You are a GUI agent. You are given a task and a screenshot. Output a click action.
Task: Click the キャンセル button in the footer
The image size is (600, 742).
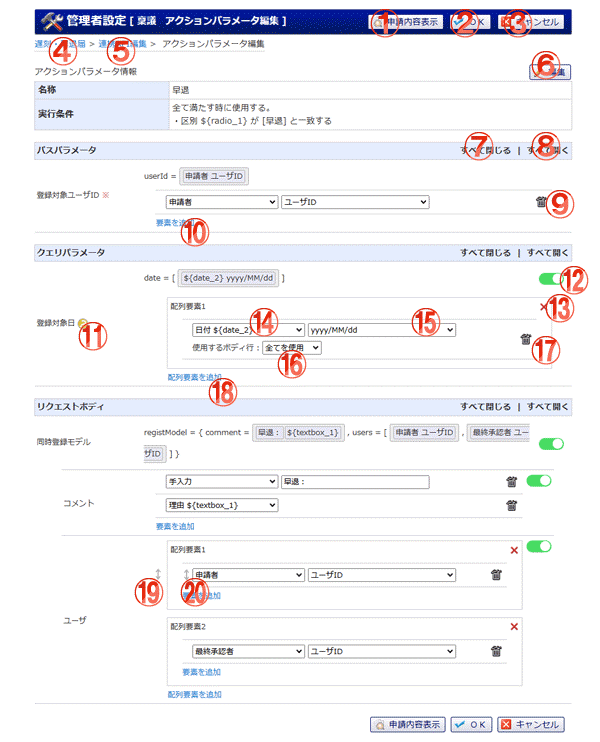[x=531, y=724]
